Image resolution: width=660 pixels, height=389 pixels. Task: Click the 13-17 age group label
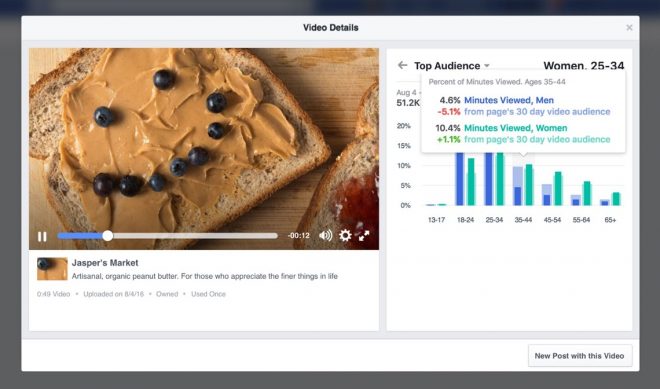436,220
